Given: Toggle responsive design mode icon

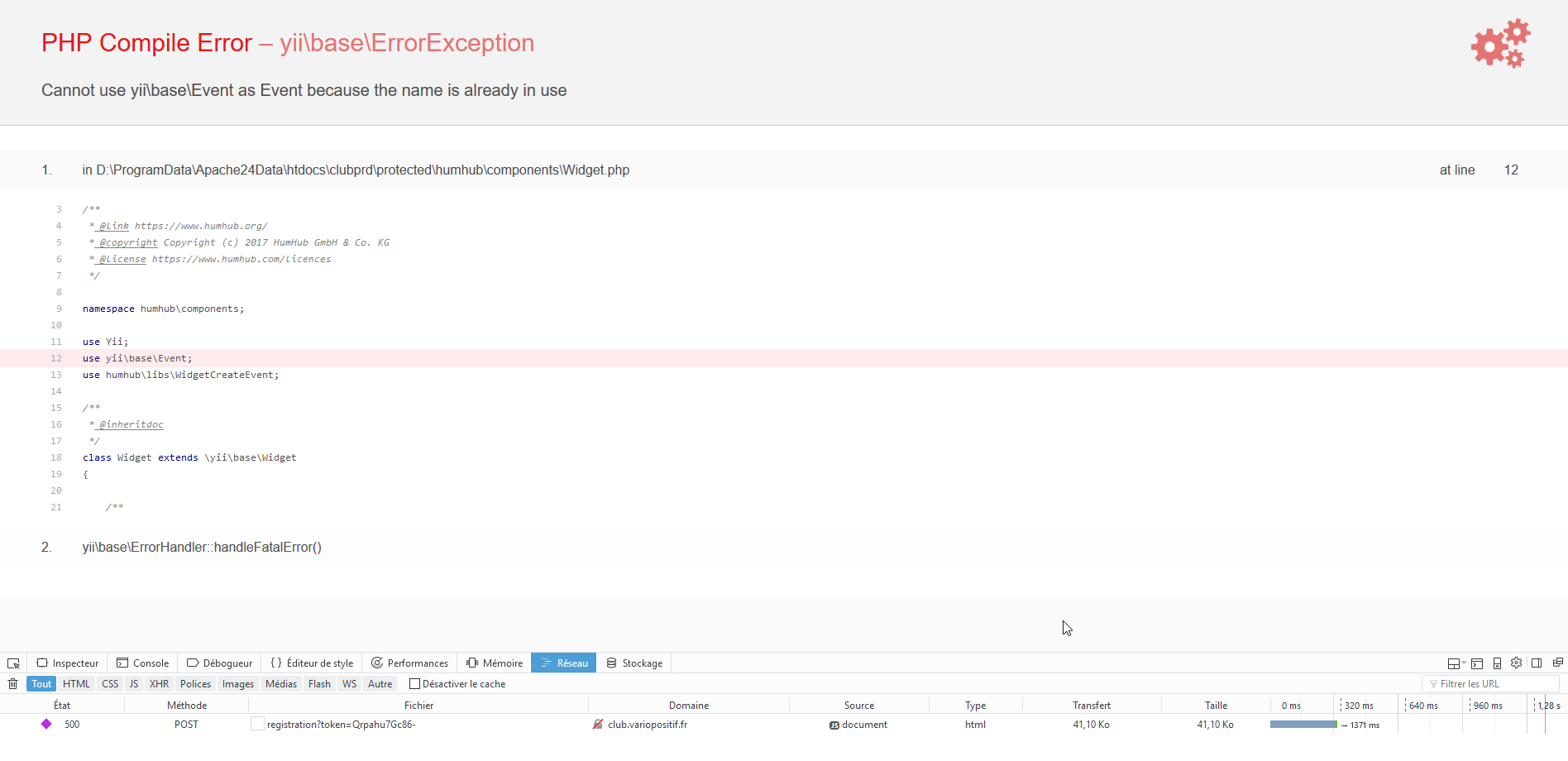Looking at the screenshot, I should (1497, 663).
